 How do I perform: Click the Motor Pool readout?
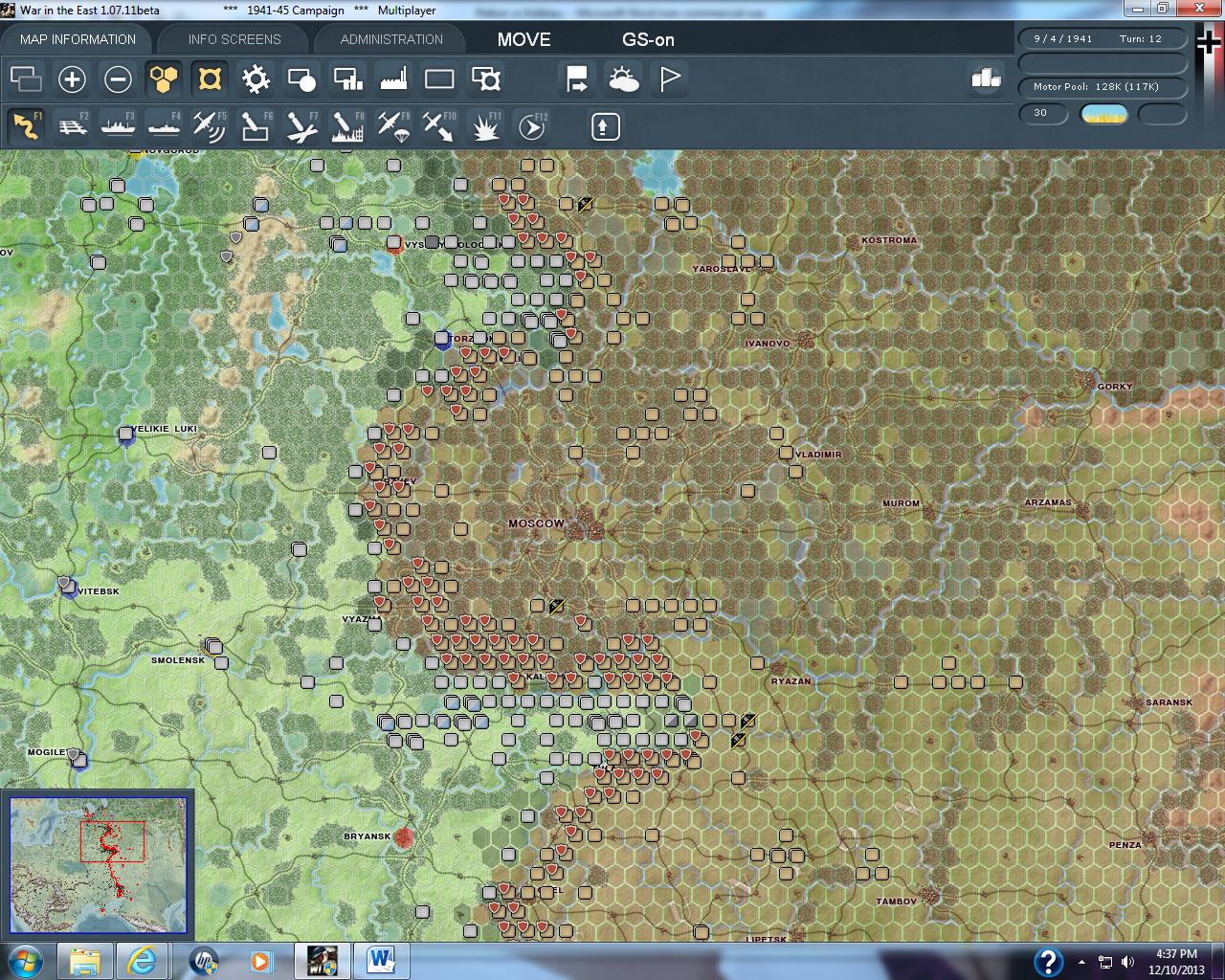point(1103,87)
